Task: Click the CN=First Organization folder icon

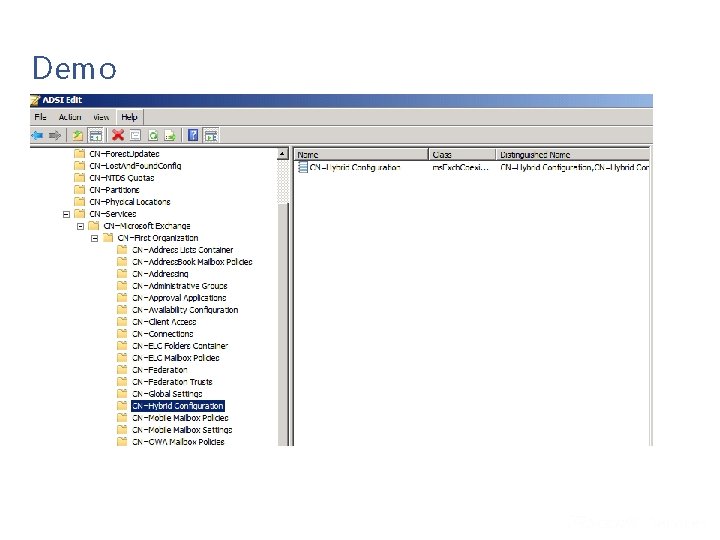Action: [108, 237]
